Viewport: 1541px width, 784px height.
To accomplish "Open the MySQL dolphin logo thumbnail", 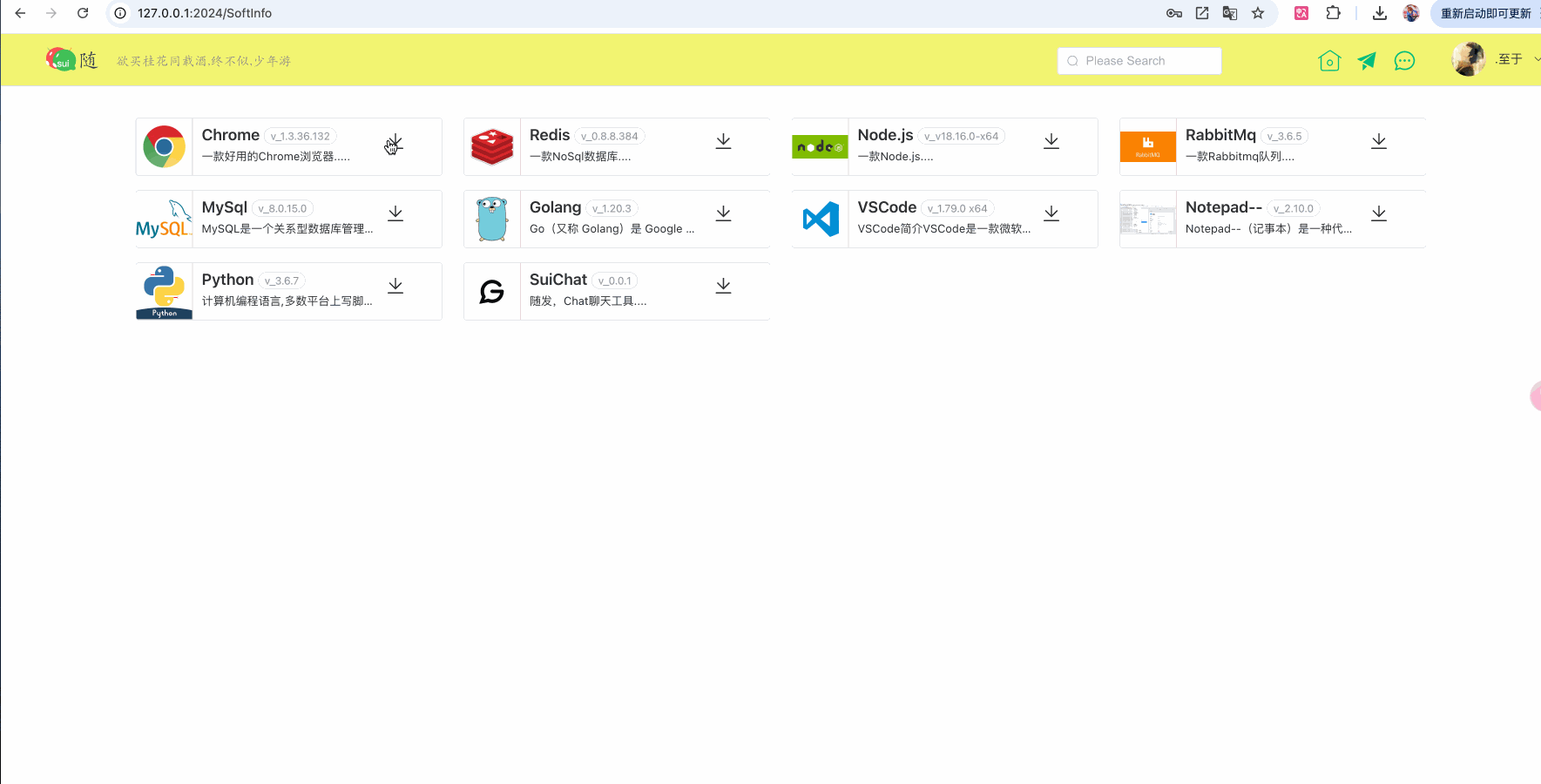I will click(164, 219).
